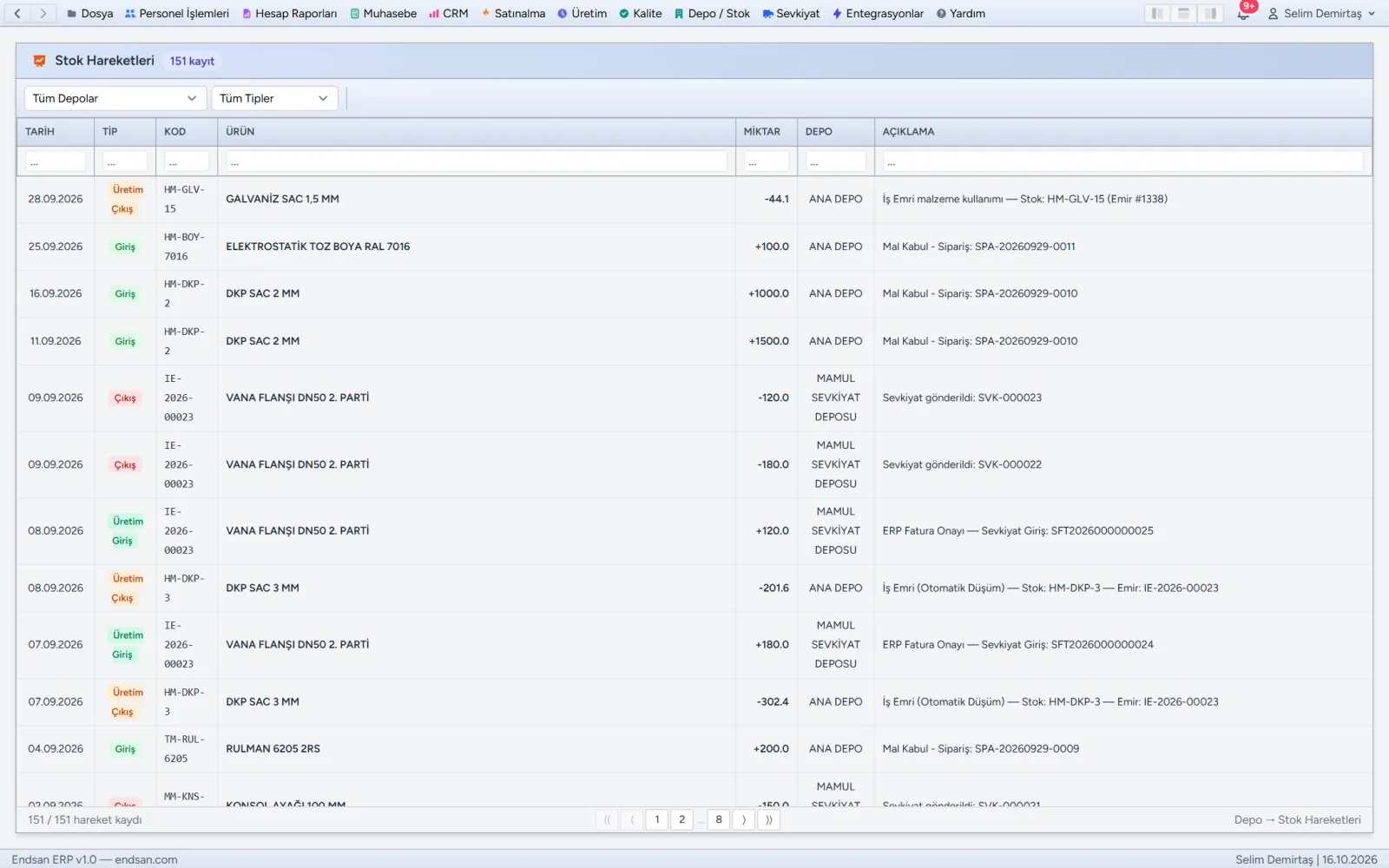This screenshot has width=1389, height=868.
Task: Open the Yardım menu
Action: tap(960, 13)
